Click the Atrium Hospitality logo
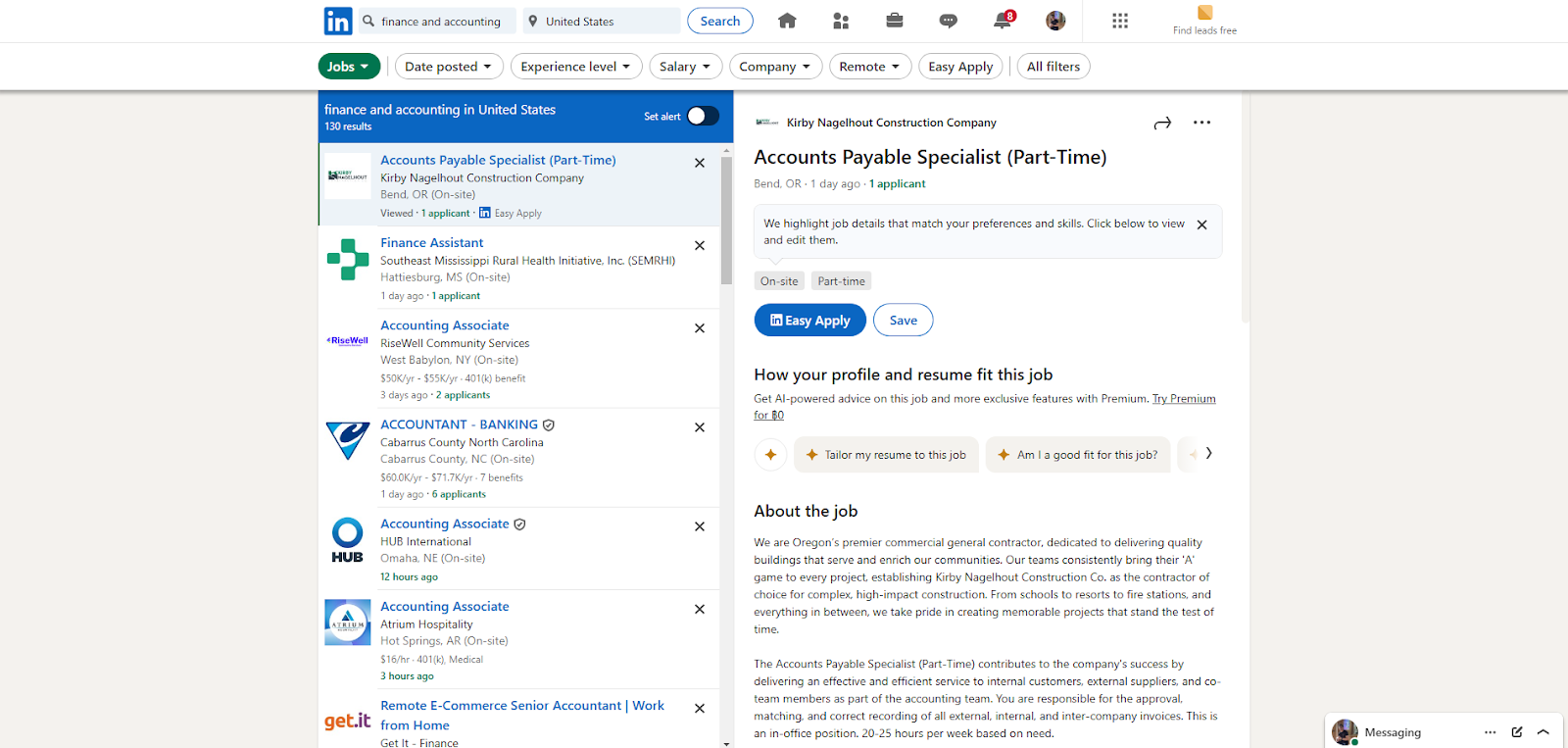The height and width of the screenshot is (748, 1568). pos(348,623)
